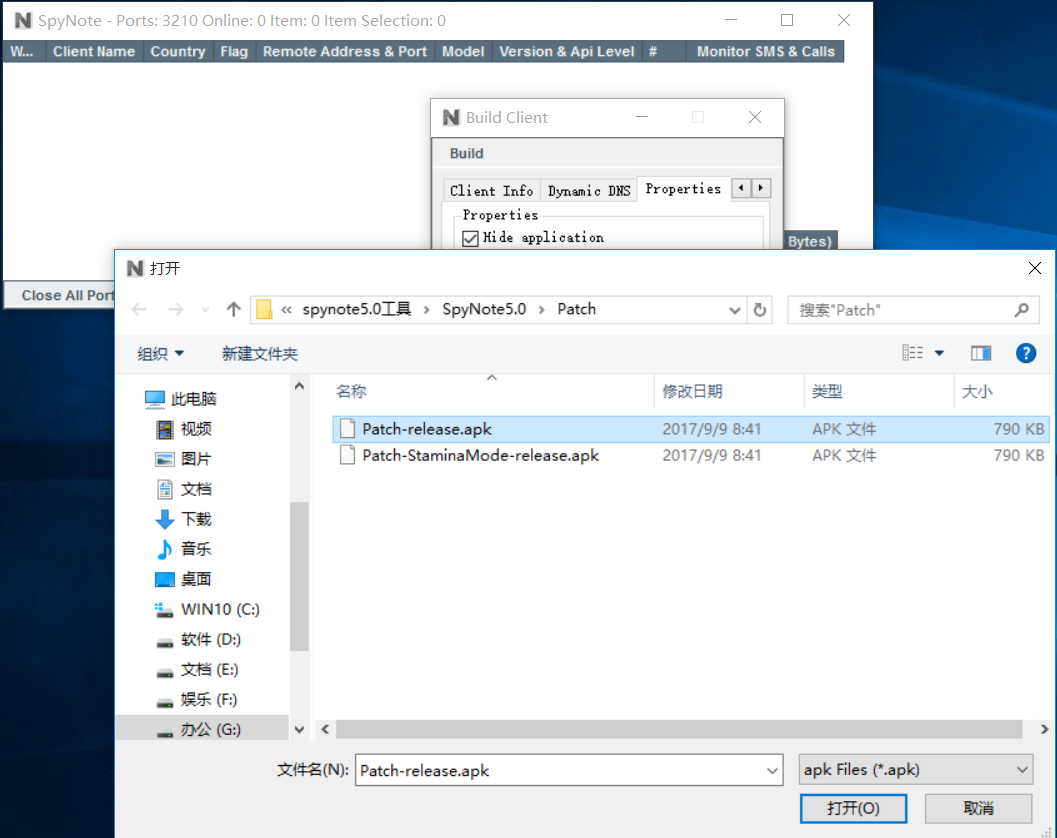Screen dimensions: 1057x838
Task: Expand the address path dropdown
Action: tap(734, 310)
